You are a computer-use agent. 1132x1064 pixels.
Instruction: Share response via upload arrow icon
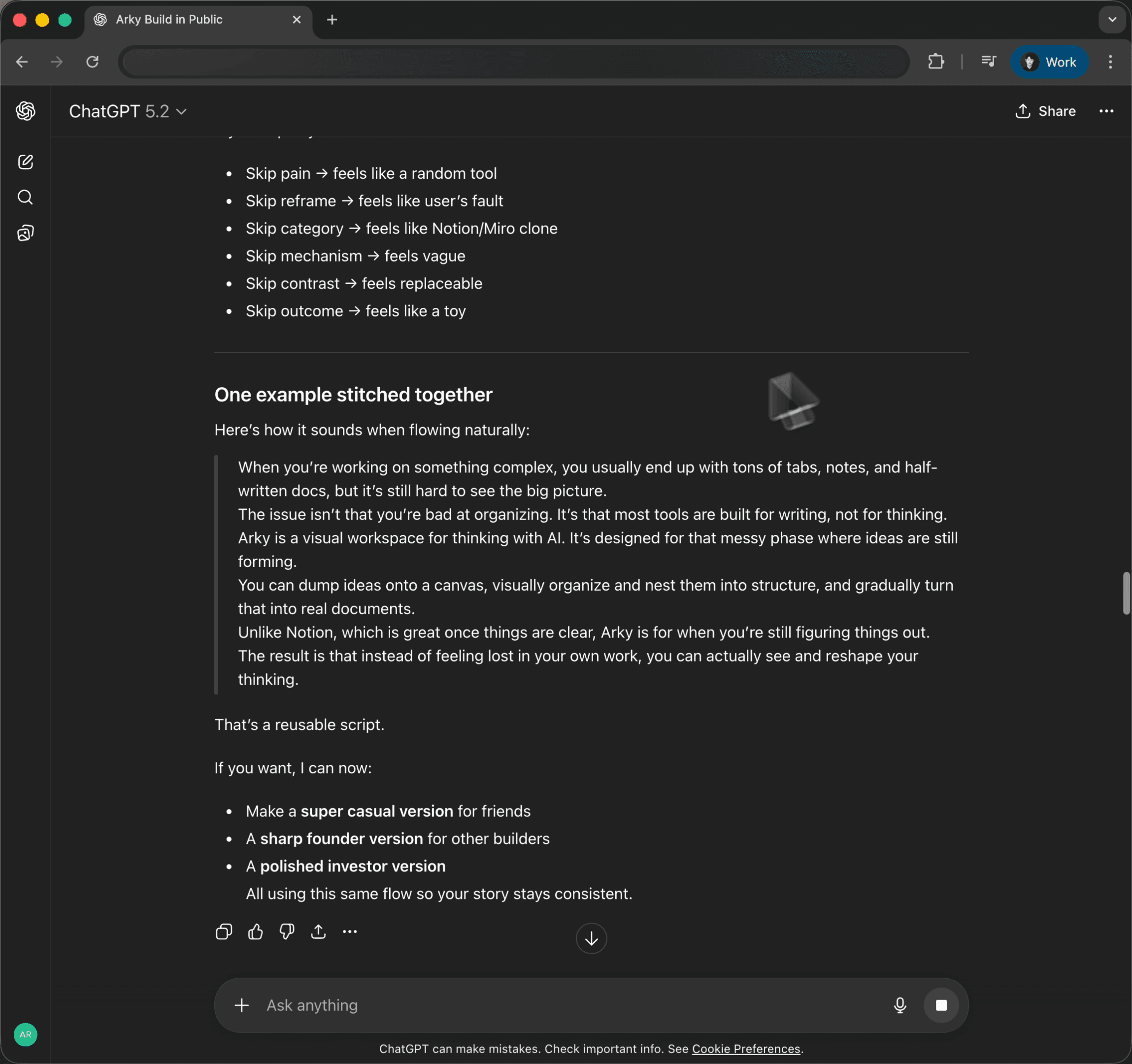point(318,932)
